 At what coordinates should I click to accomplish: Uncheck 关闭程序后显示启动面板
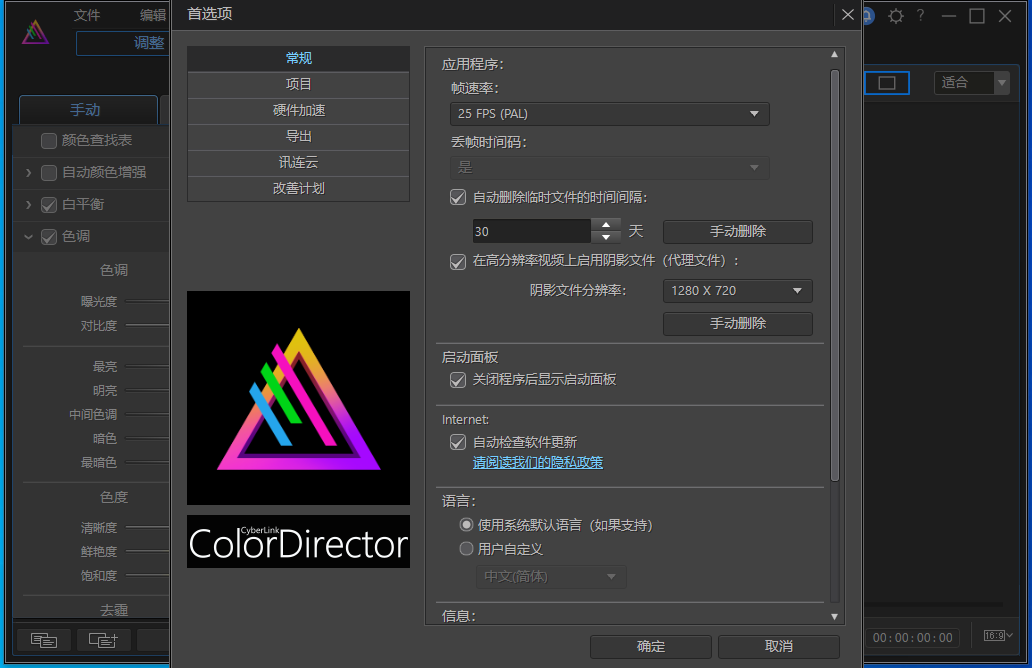pyautogui.click(x=458, y=380)
